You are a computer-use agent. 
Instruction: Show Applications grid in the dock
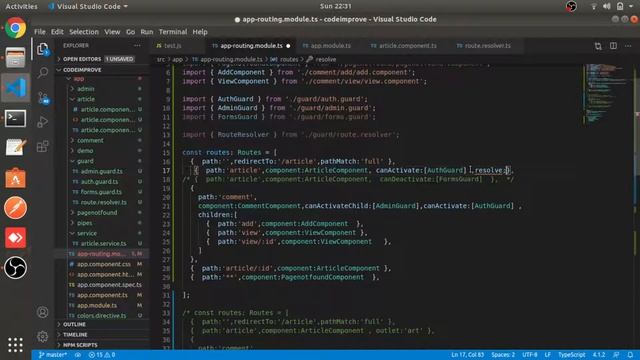click(16, 345)
